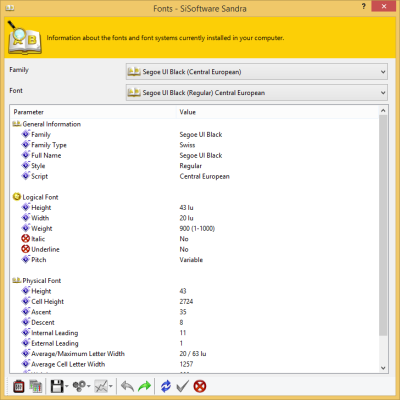This screenshot has height=400, width=400.
Task: Cancel with the red X toolbar icon
Action: tap(200, 386)
